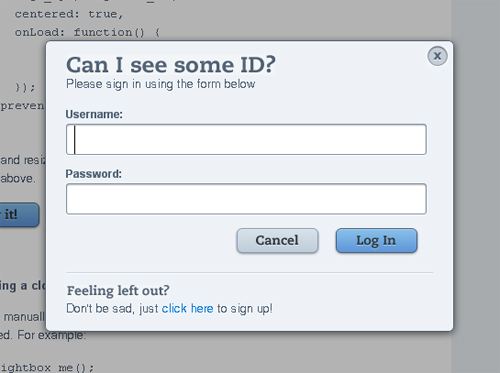Dismiss the lightbox via the gray overlay strip on the right
This screenshot has width=500, height=373.
(x=476, y=187)
